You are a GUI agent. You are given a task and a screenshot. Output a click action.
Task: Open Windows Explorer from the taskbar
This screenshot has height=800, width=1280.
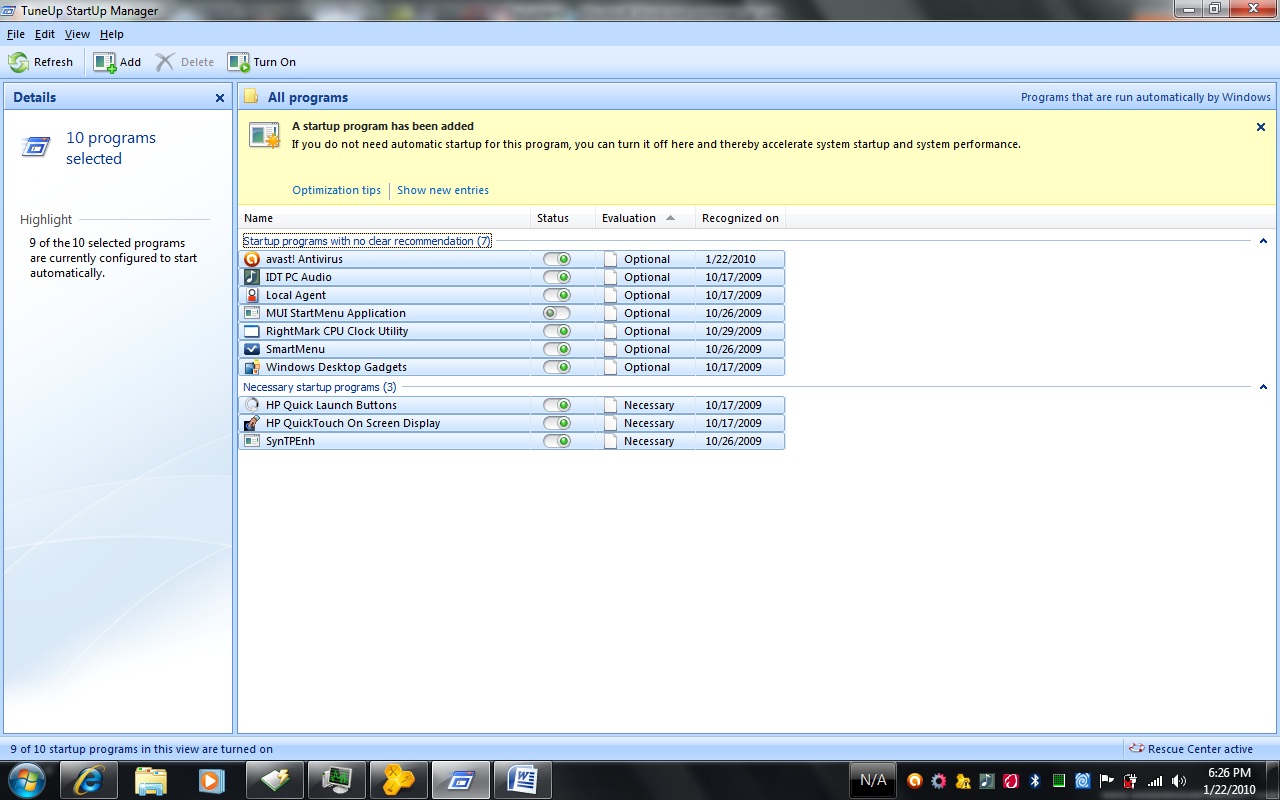[150, 780]
